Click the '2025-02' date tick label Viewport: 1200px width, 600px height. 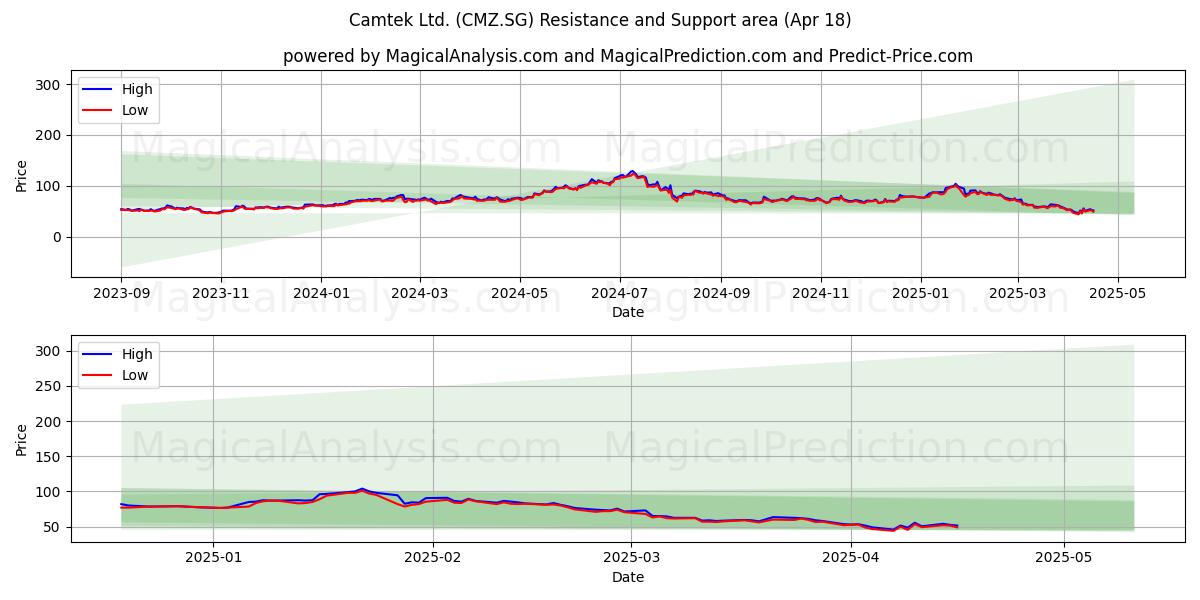pos(433,558)
